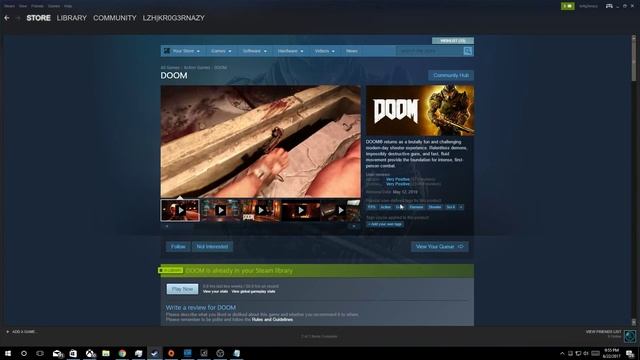Click the username account menu at top right

coord(588,6)
